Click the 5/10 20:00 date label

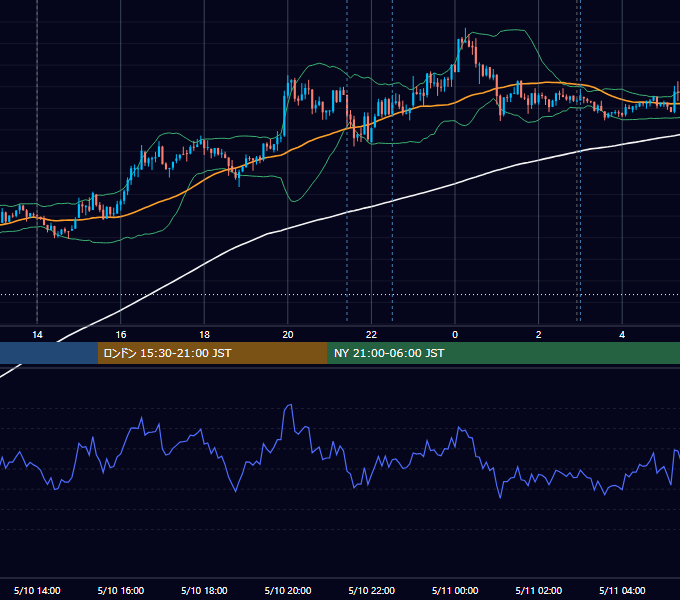click(x=288, y=590)
